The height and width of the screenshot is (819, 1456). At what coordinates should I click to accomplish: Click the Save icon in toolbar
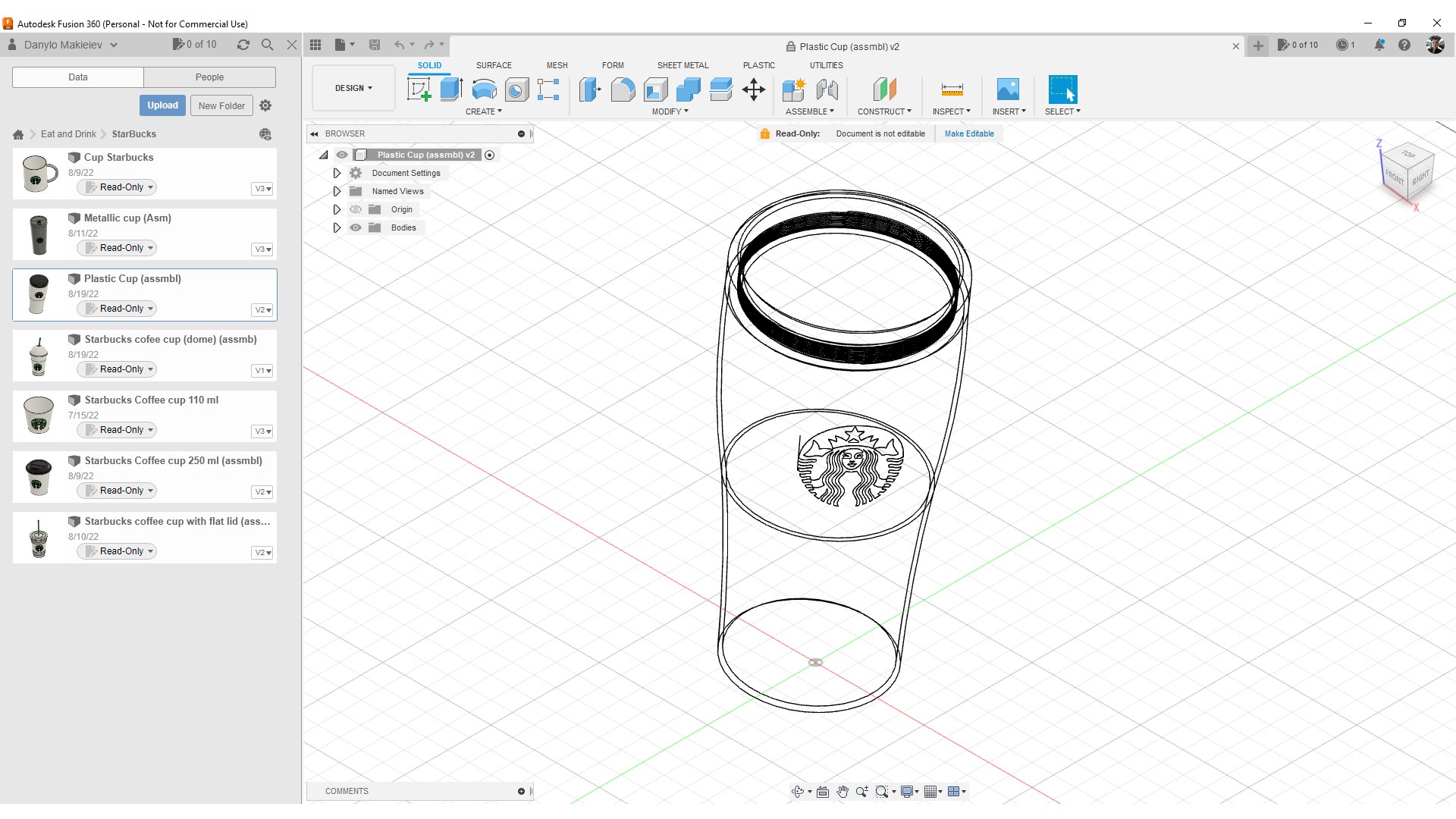(375, 45)
